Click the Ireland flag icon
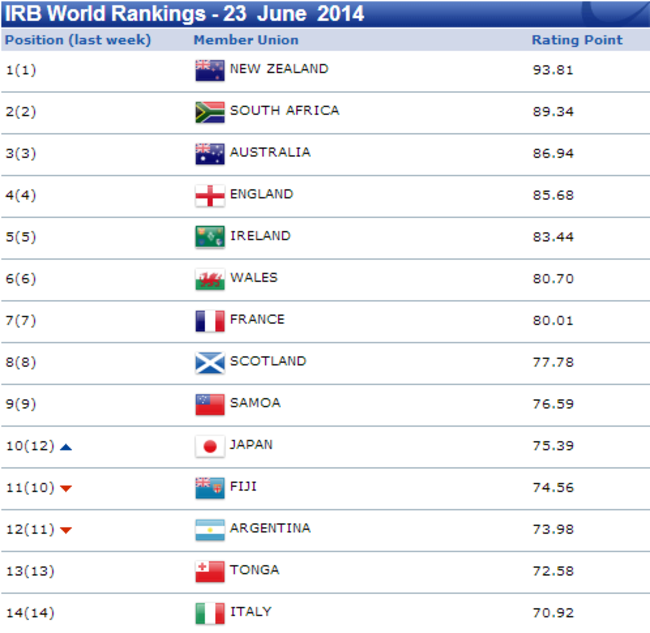650x633 pixels. click(x=210, y=237)
